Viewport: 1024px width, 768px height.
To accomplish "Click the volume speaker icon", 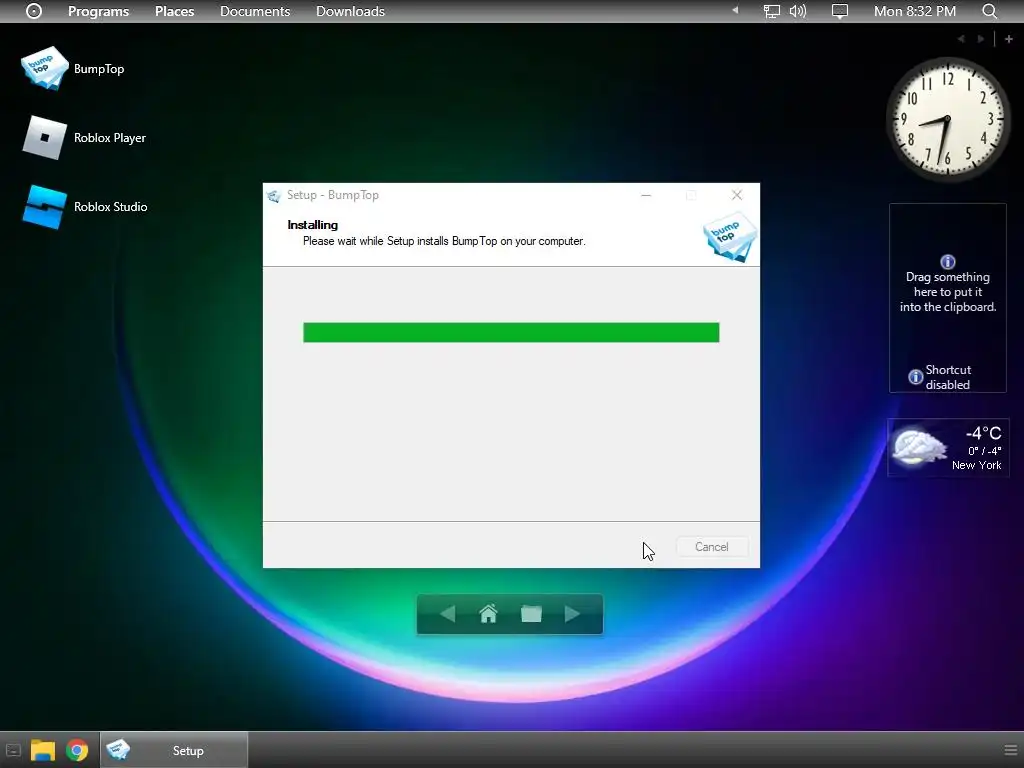I will point(797,11).
